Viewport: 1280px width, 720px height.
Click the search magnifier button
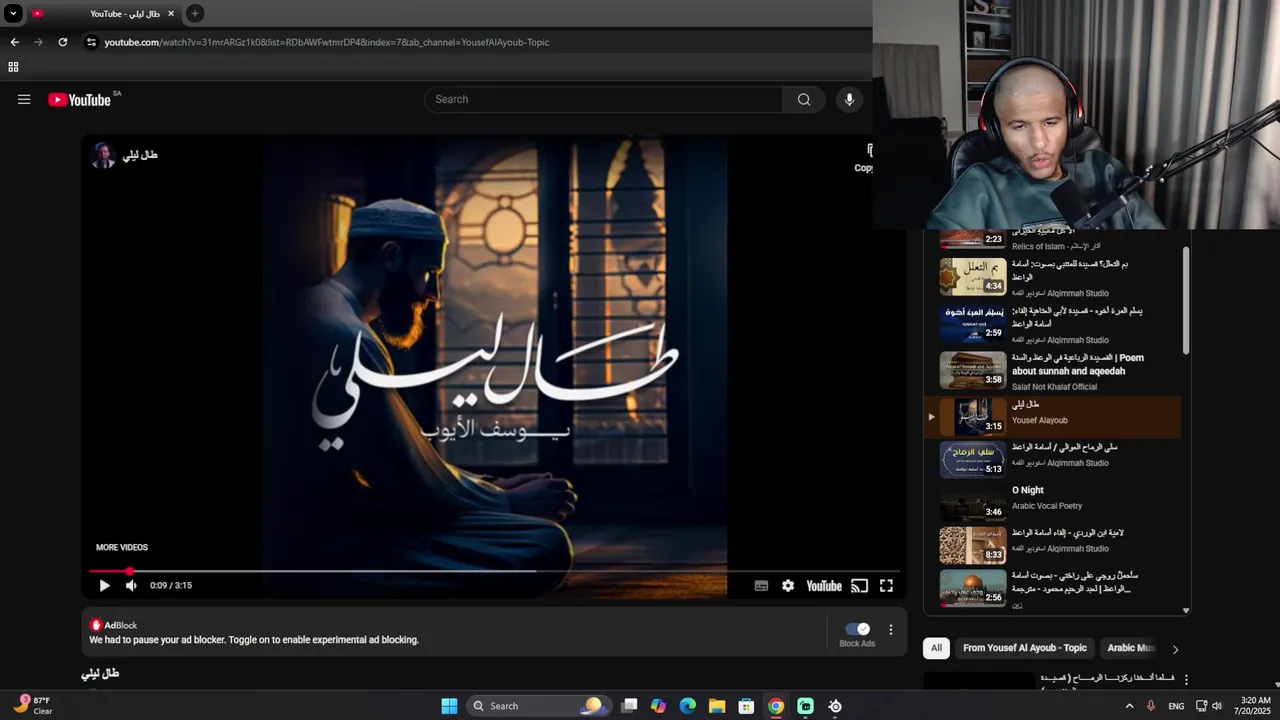(804, 99)
